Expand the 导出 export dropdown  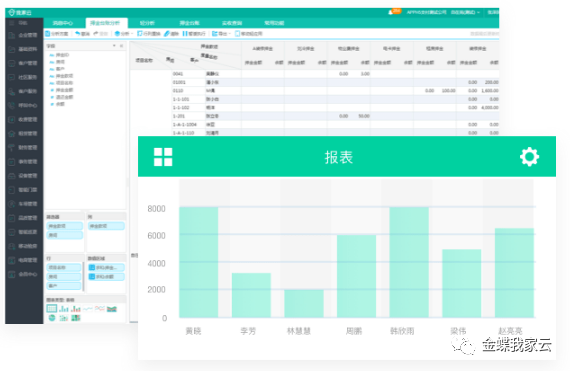[x=221, y=33]
